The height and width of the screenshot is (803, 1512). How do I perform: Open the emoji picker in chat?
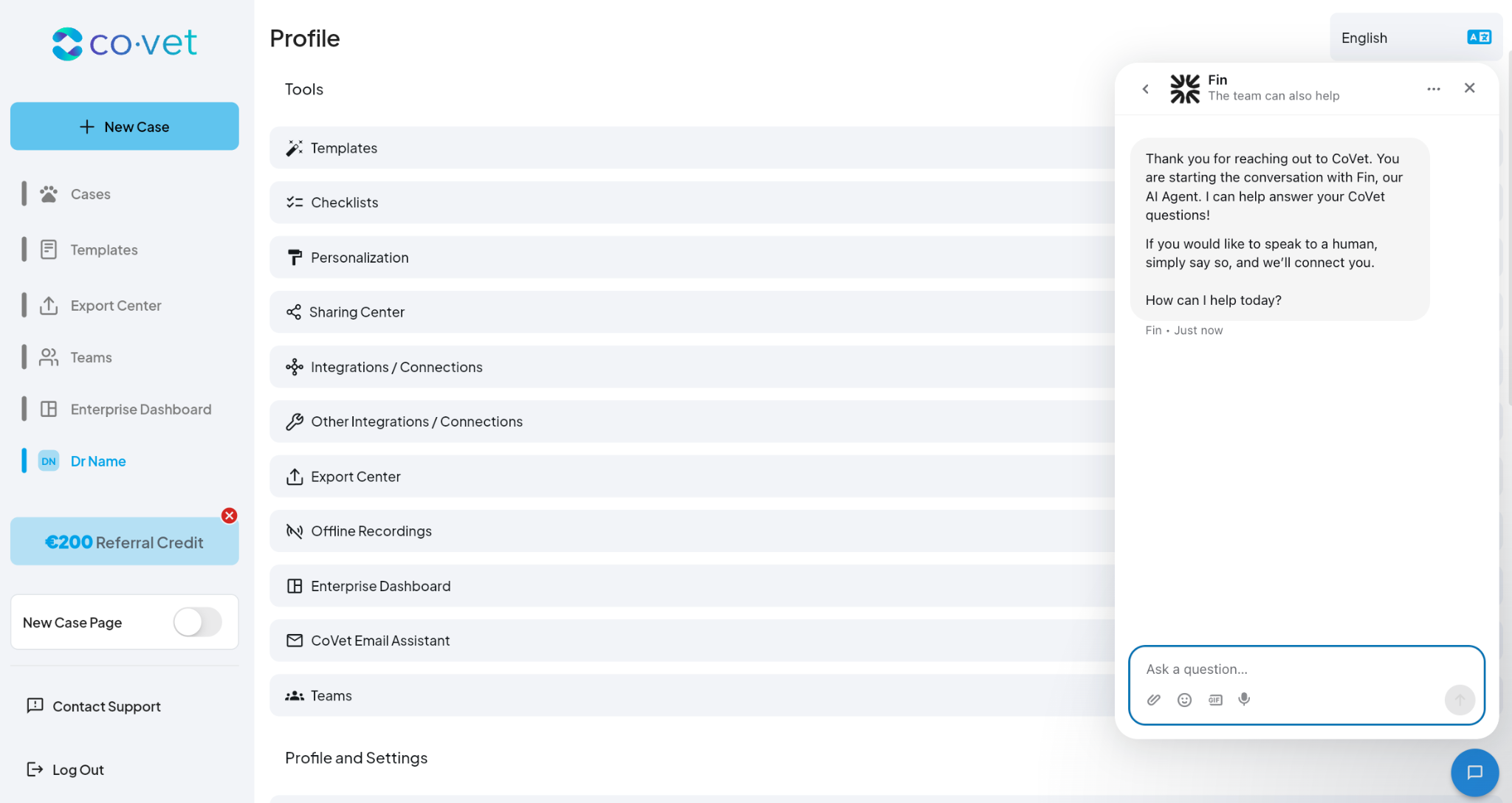click(1184, 700)
